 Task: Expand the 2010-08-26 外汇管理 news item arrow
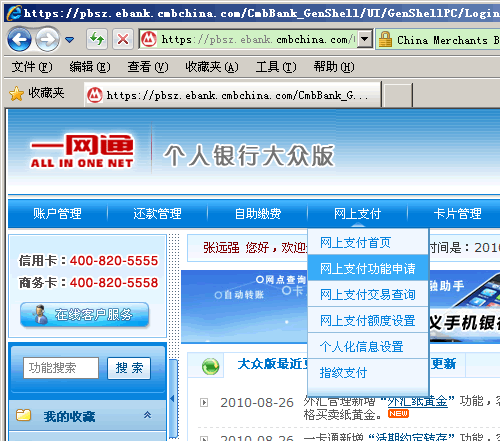point(204,403)
